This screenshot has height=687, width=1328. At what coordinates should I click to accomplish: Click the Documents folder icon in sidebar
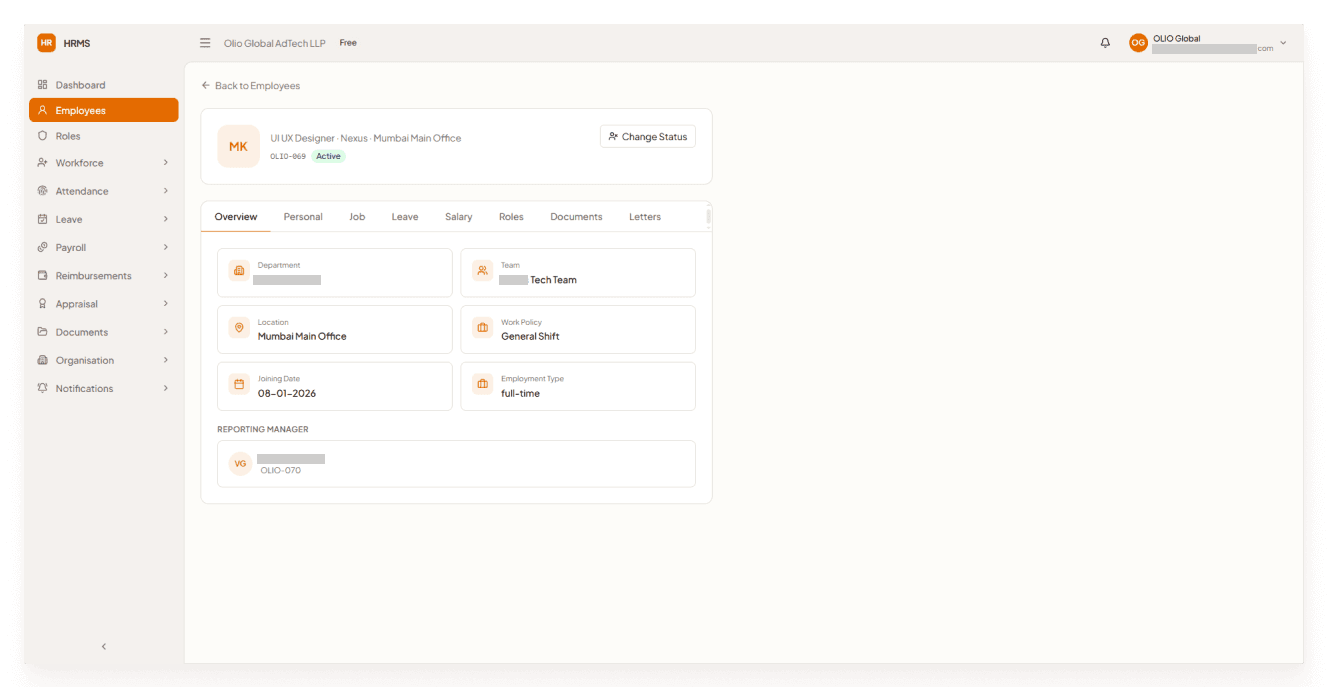[x=42, y=332]
